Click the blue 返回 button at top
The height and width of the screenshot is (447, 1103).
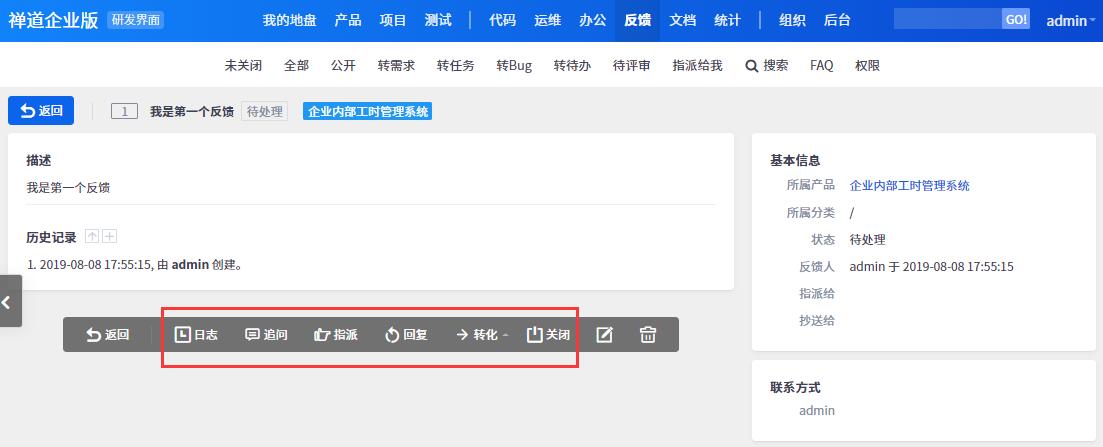point(41,111)
